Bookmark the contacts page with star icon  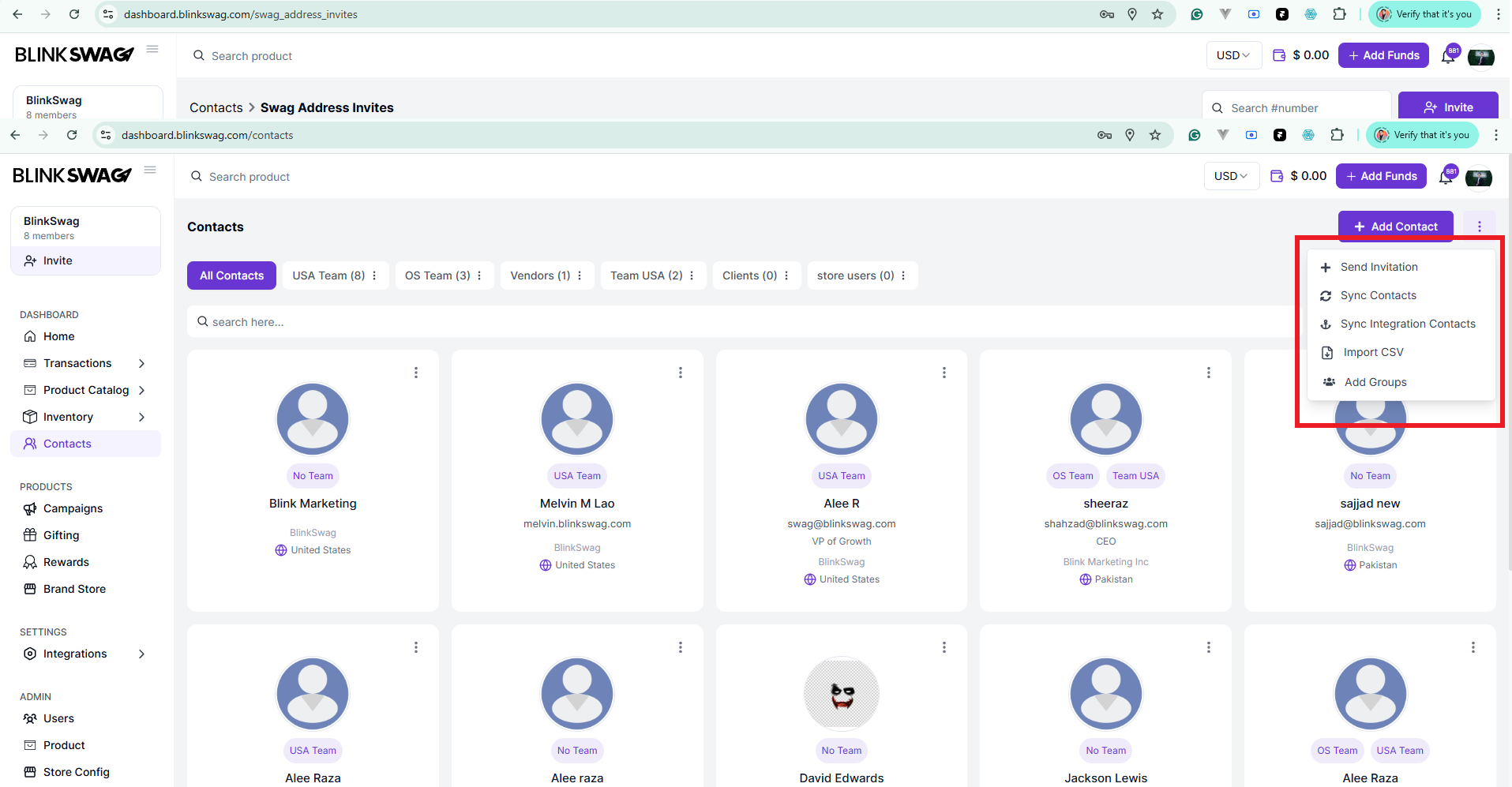[1155, 135]
